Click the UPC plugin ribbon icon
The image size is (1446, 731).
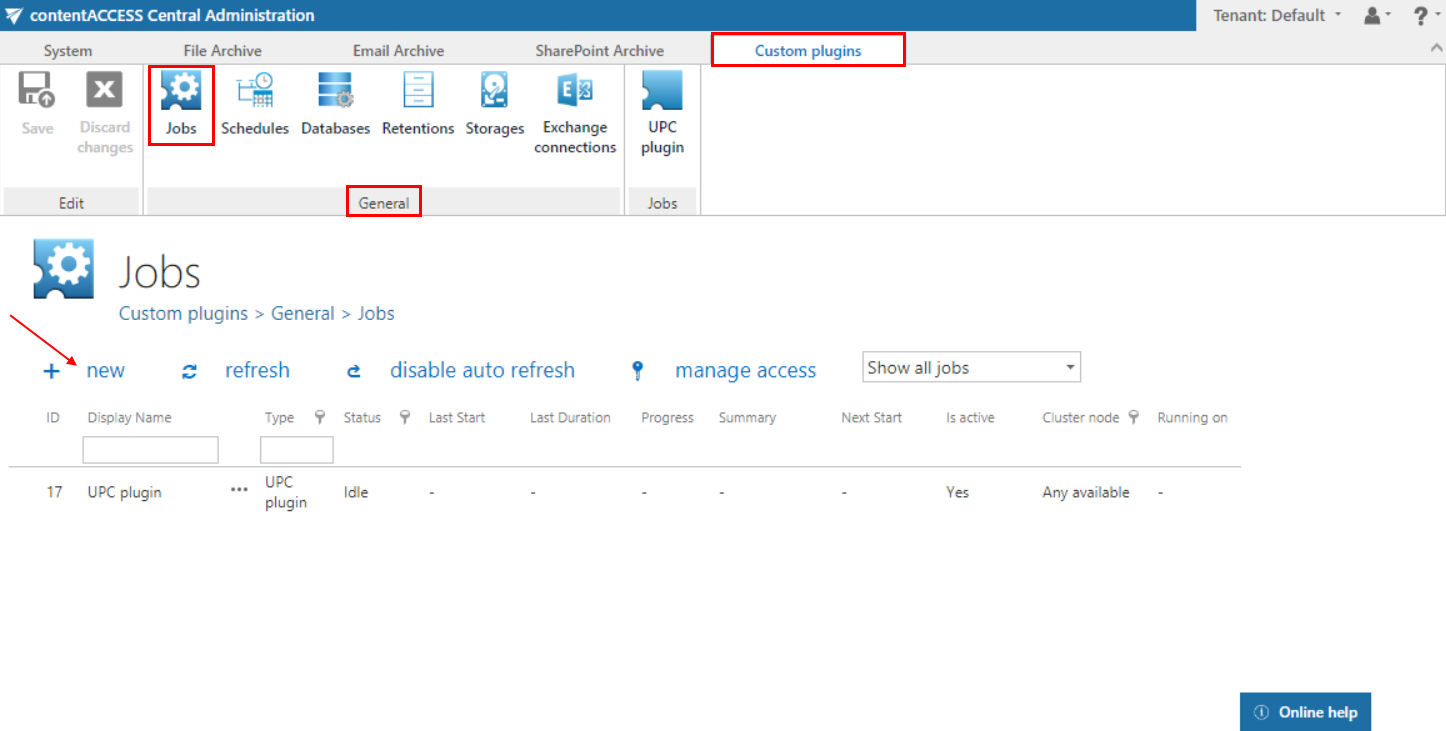point(662,112)
